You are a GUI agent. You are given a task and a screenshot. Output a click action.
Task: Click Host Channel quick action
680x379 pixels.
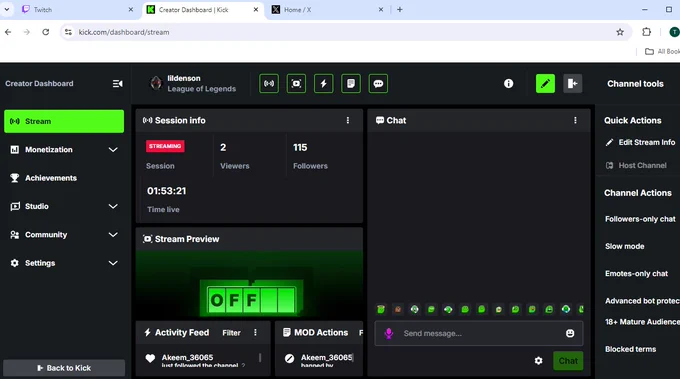636,165
